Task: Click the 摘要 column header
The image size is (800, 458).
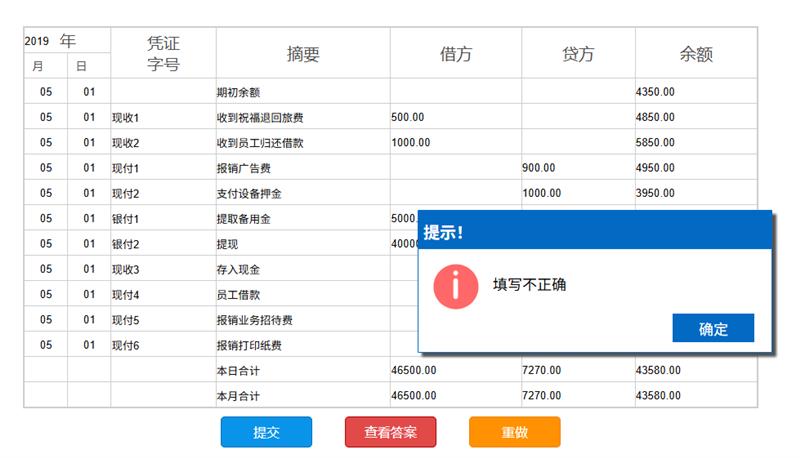Action: coord(303,54)
